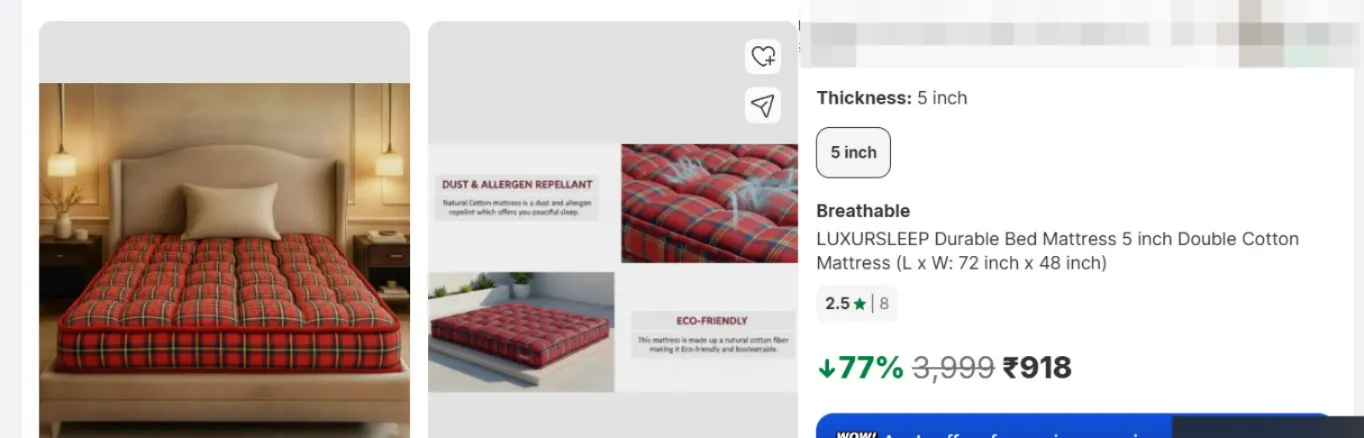Click the green down arrow beside 77%
The height and width of the screenshot is (438, 1364).
[x=826, y=368]
